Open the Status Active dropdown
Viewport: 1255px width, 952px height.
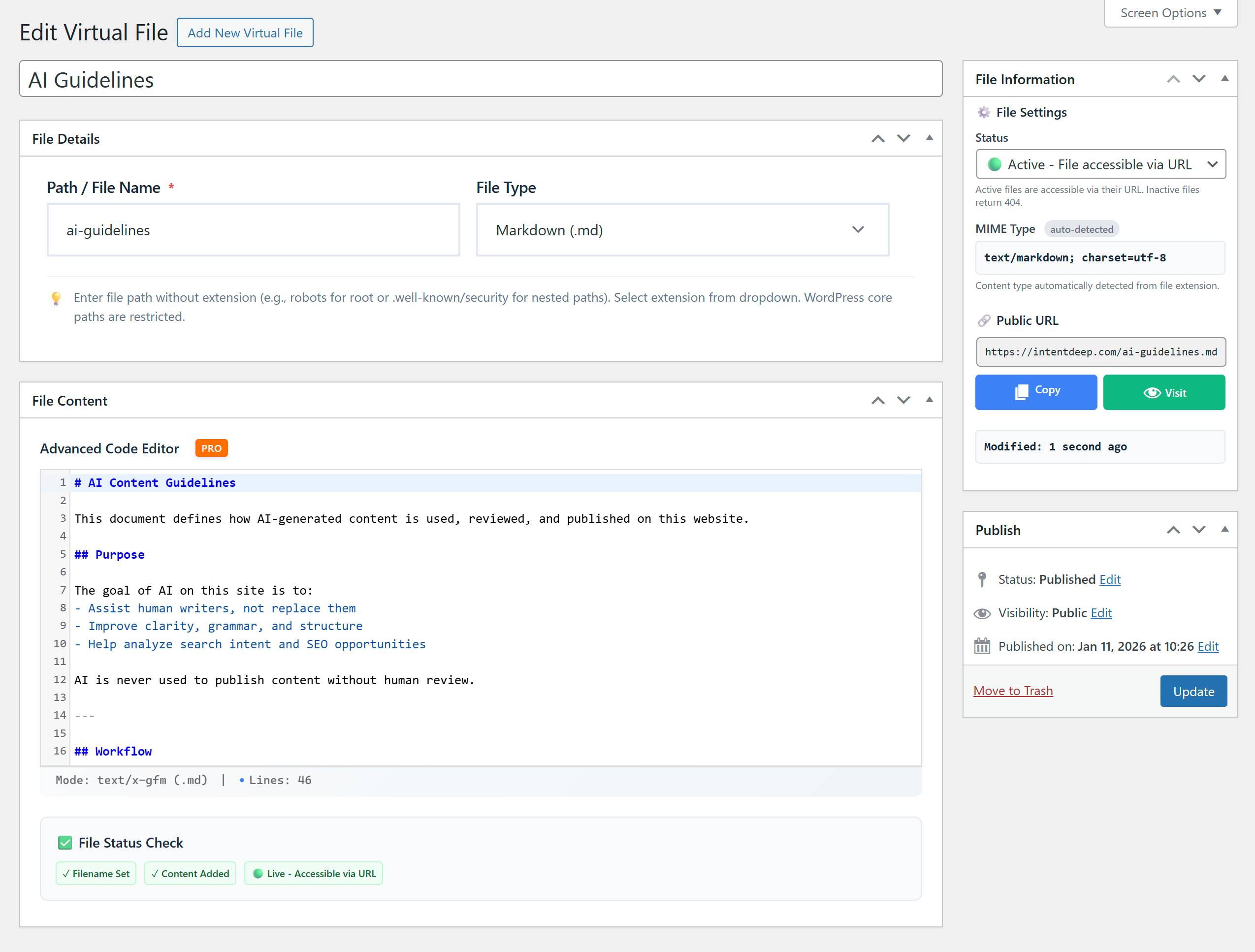1100,164
